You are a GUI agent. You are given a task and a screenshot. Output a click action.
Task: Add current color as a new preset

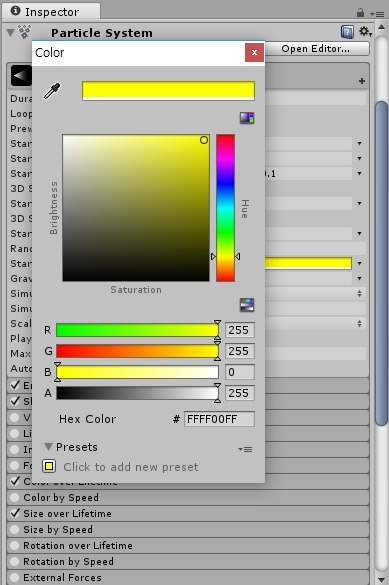click(49, 466)
